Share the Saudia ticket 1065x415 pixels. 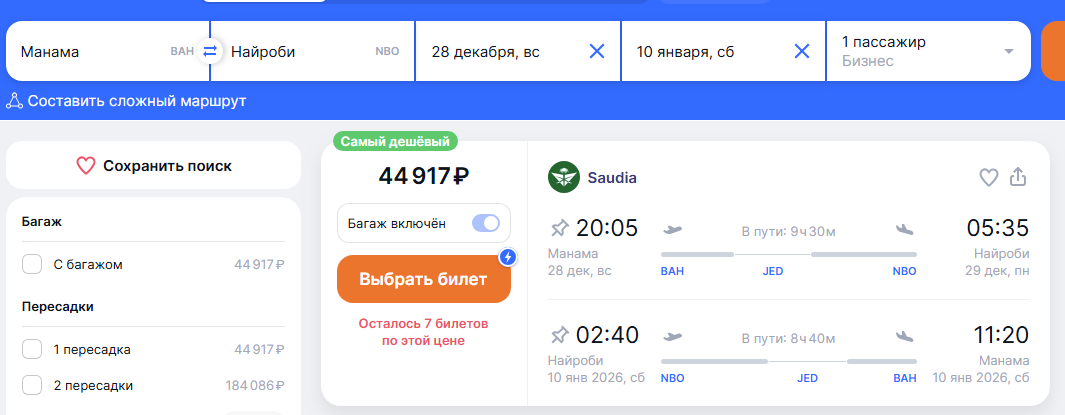[1018, 177]
